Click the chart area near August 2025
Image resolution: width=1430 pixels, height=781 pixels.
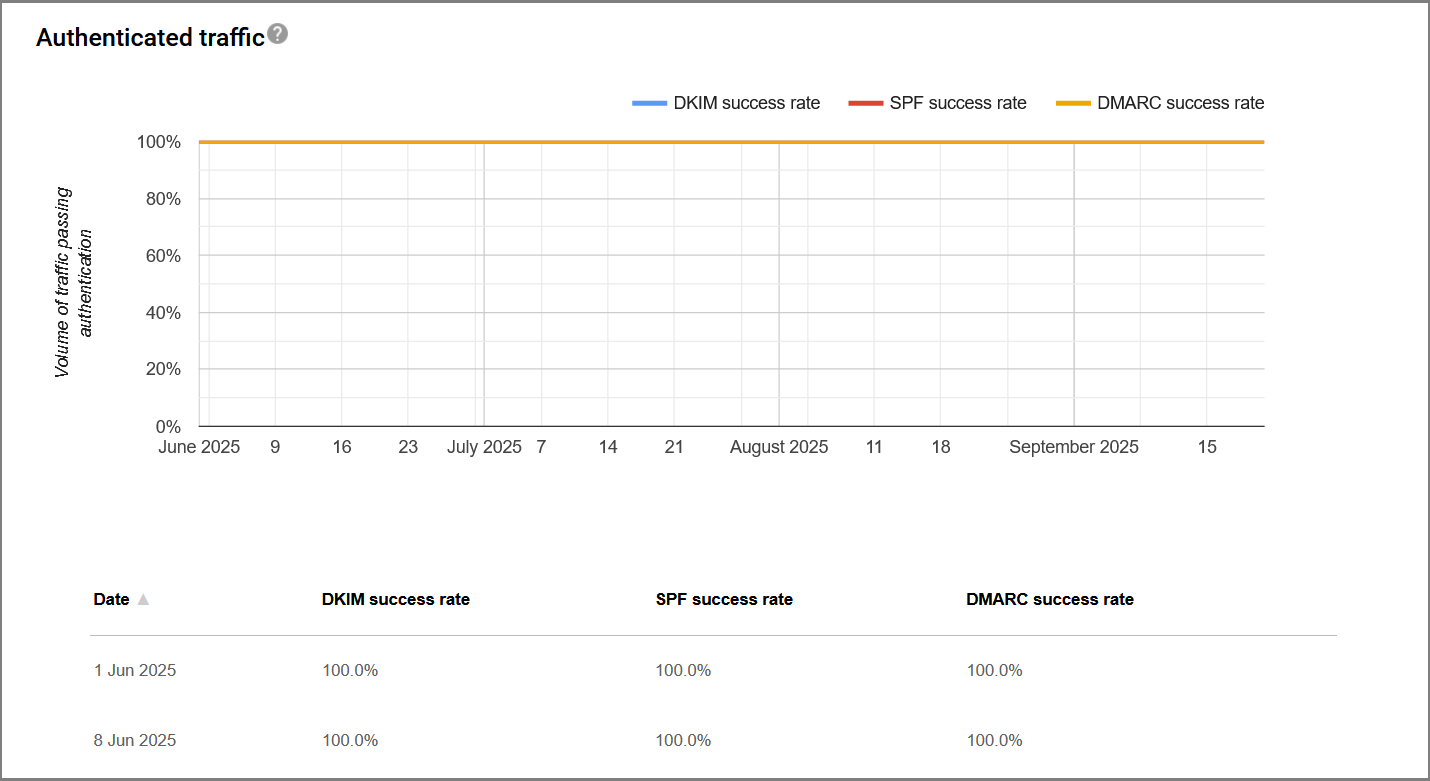pos(779,283)
